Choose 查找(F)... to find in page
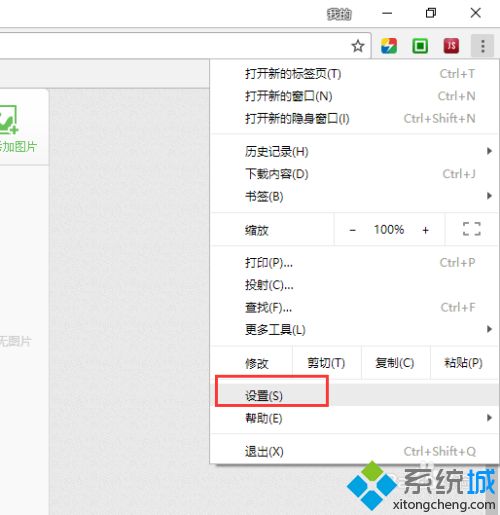The width and height of the screenshot is (500, 515). 354,307
